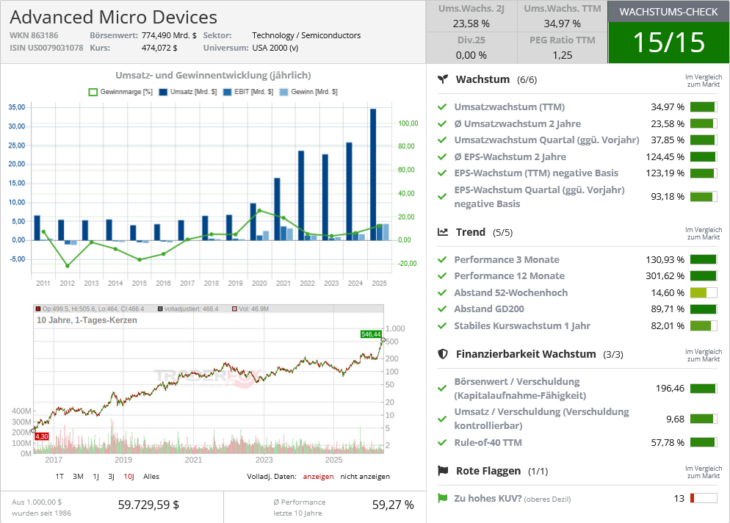The height and width of the screenshot is (523, 730).
Task: Click Div.25 value 0,00 %
Action: [x=471, y=55]
